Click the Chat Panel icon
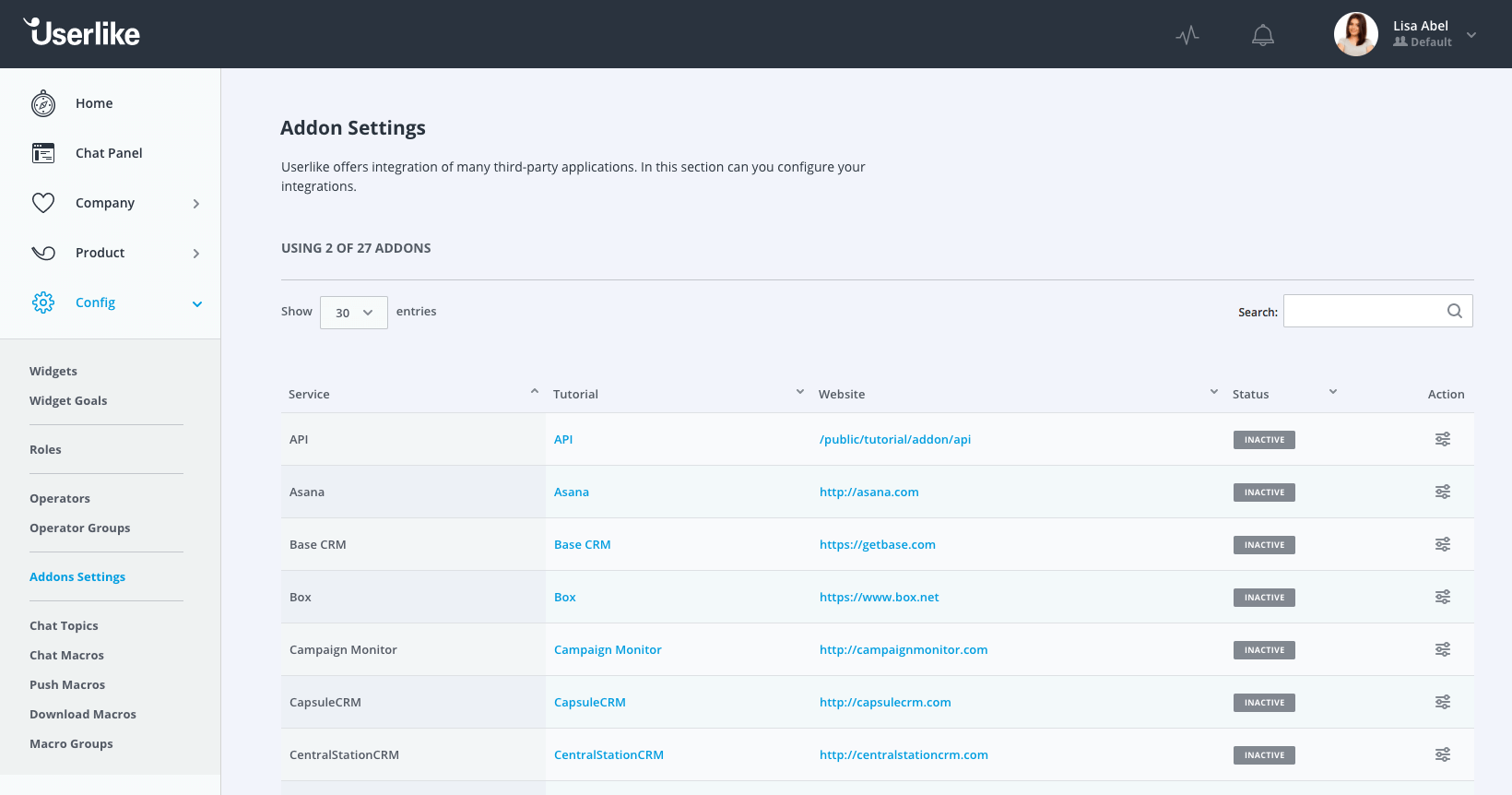The width and height of the screenshot is (1512, 795). (43, 153)
